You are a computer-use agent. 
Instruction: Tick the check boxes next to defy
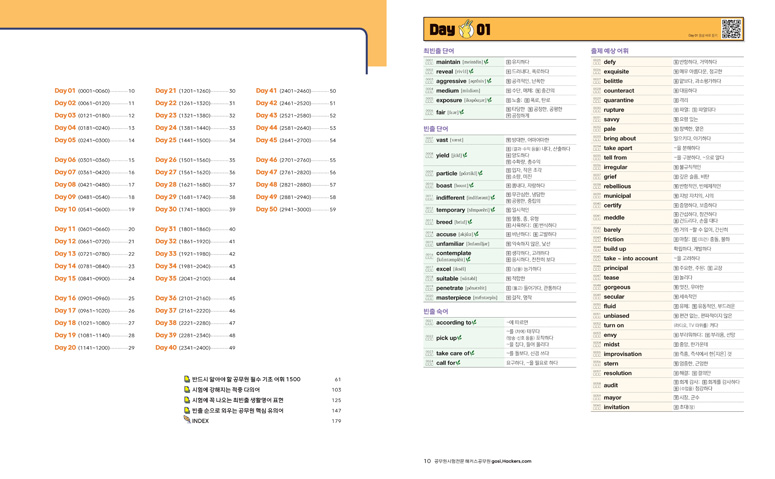[x=597, y=62]
